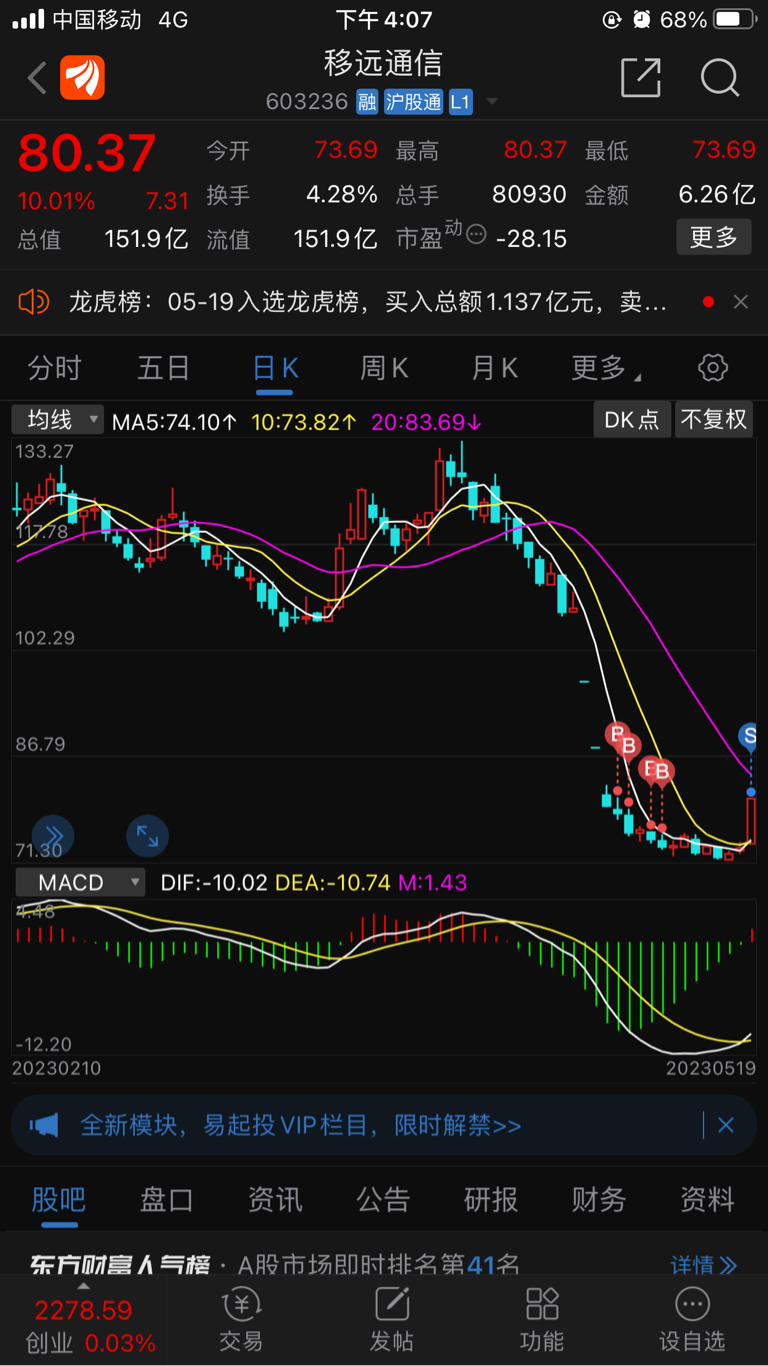The height and width of the screenshot is (1366, 768).
Task: Tap the 融 margin trading badge
Action: (x=367, y=102)
